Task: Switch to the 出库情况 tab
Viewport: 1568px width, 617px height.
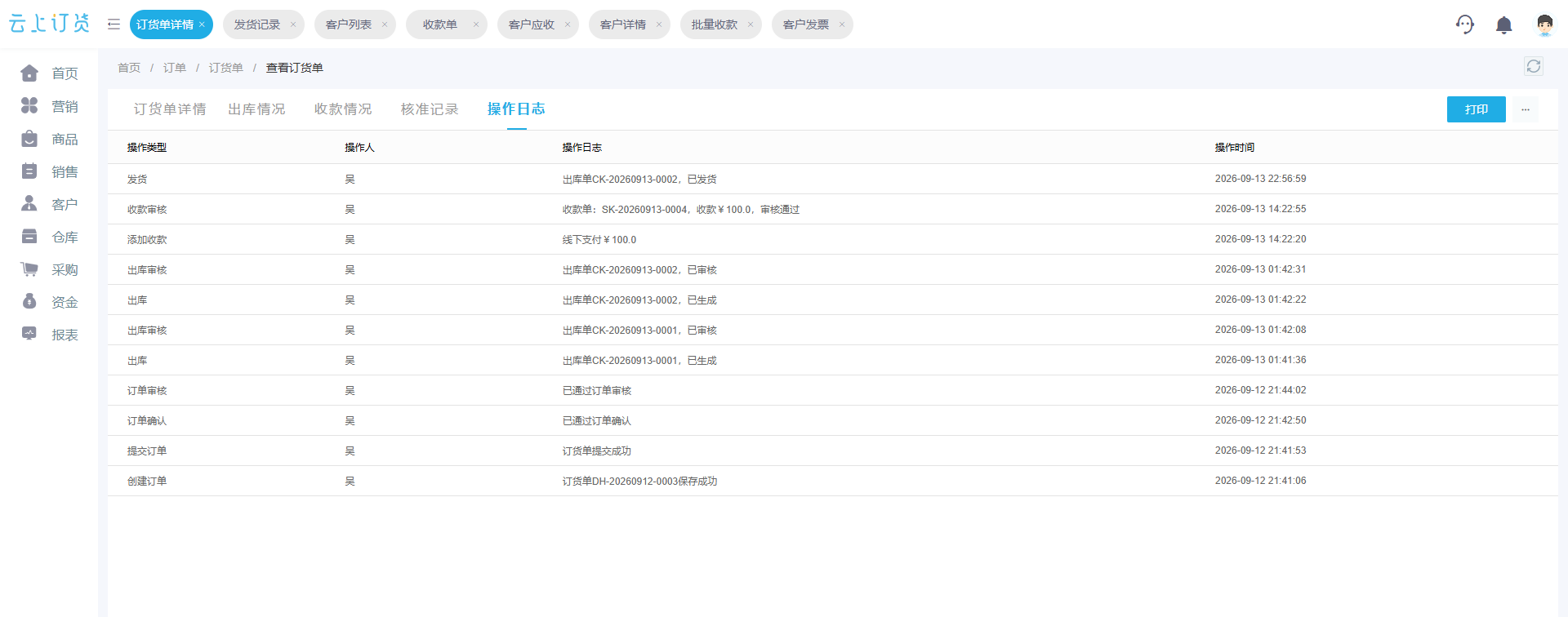Action: coord(256,109)
